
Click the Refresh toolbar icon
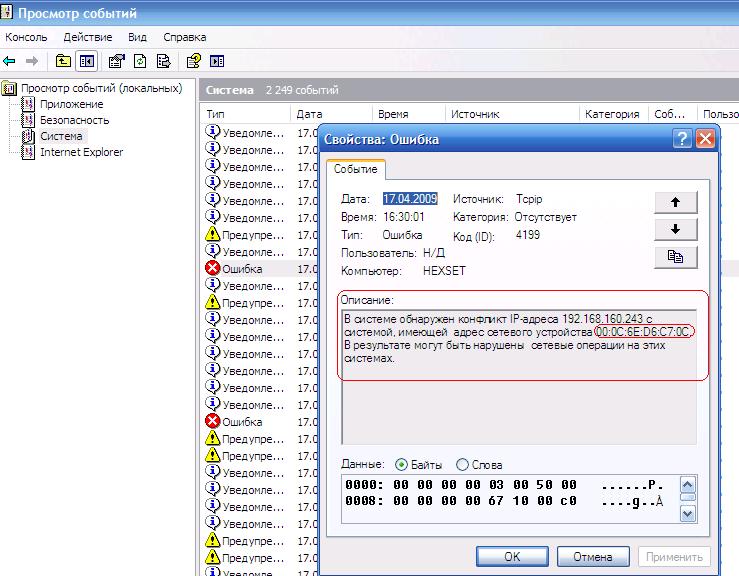pos(140,60)
